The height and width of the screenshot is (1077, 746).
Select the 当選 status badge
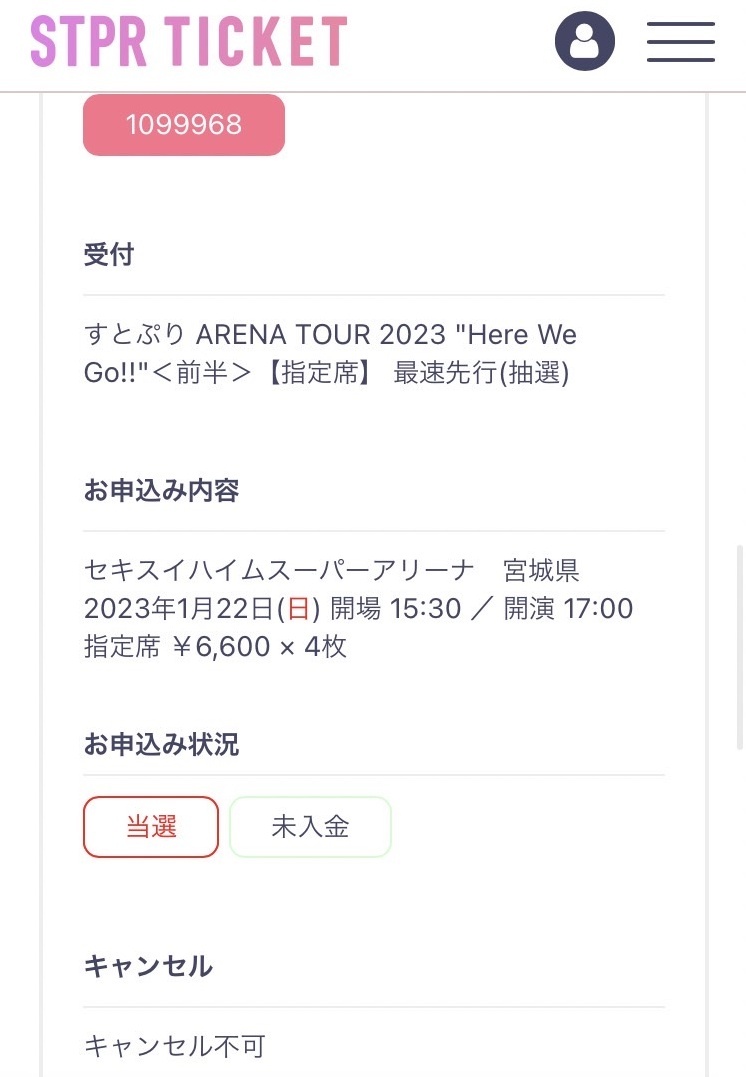tap(151, 827)
